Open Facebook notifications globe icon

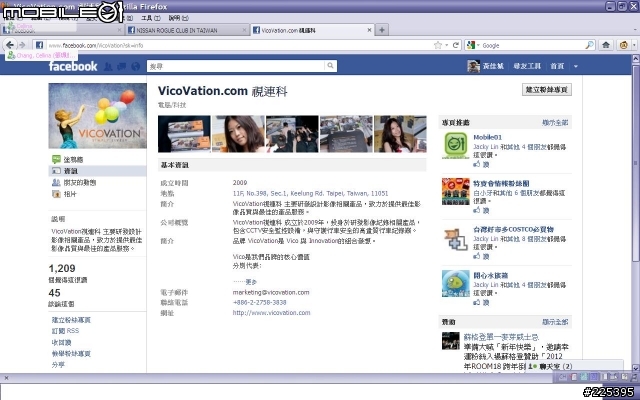pos(136,66)
